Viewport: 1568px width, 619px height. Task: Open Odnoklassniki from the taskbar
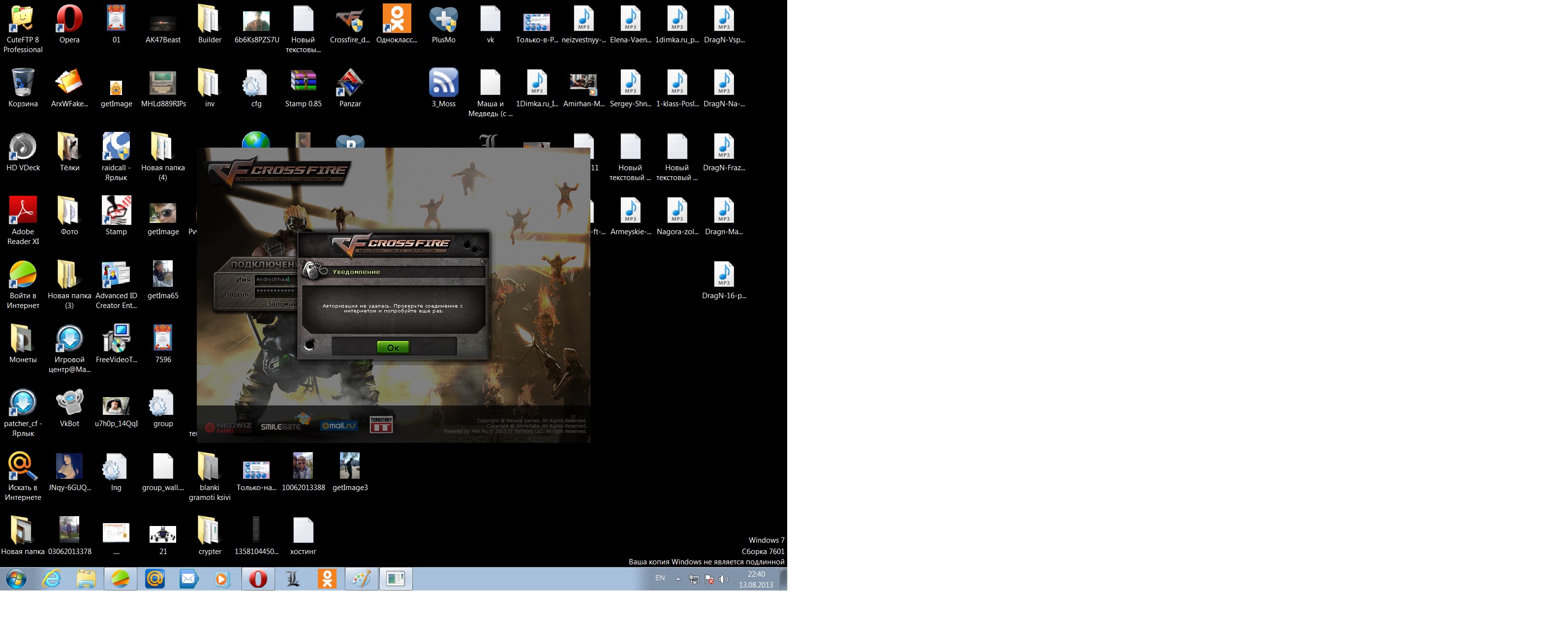(x=327, y=579)
